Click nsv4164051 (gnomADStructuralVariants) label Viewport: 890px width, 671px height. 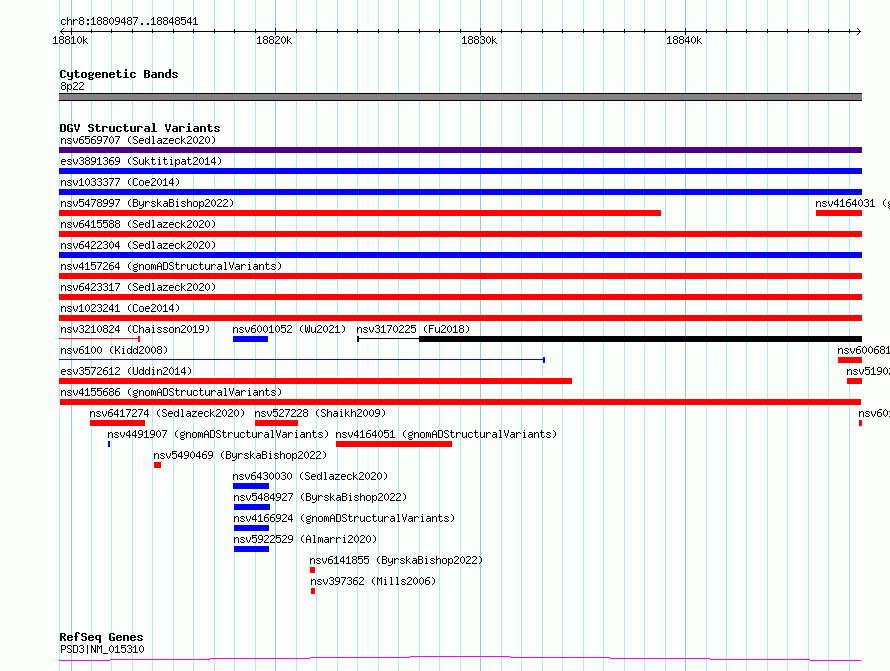point(446,434)
